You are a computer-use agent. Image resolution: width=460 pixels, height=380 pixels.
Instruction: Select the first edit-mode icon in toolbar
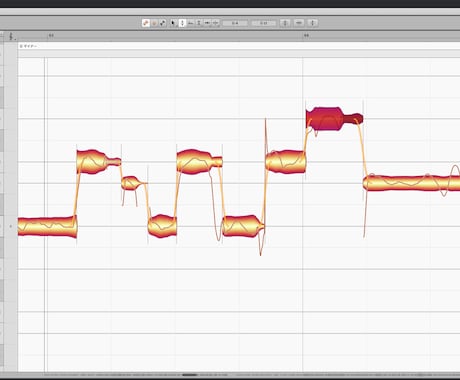[146, 23]
